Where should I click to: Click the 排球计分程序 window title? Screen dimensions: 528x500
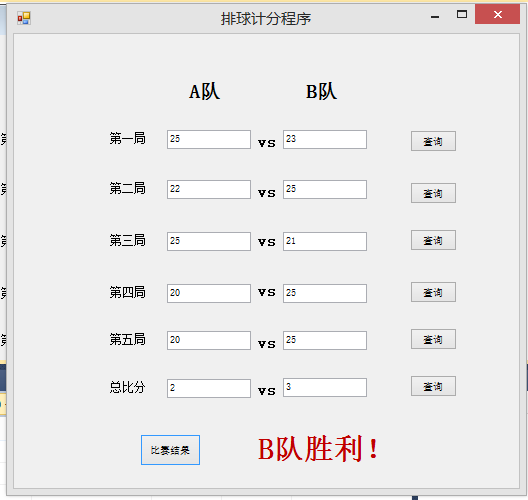(x=266, y=19)
